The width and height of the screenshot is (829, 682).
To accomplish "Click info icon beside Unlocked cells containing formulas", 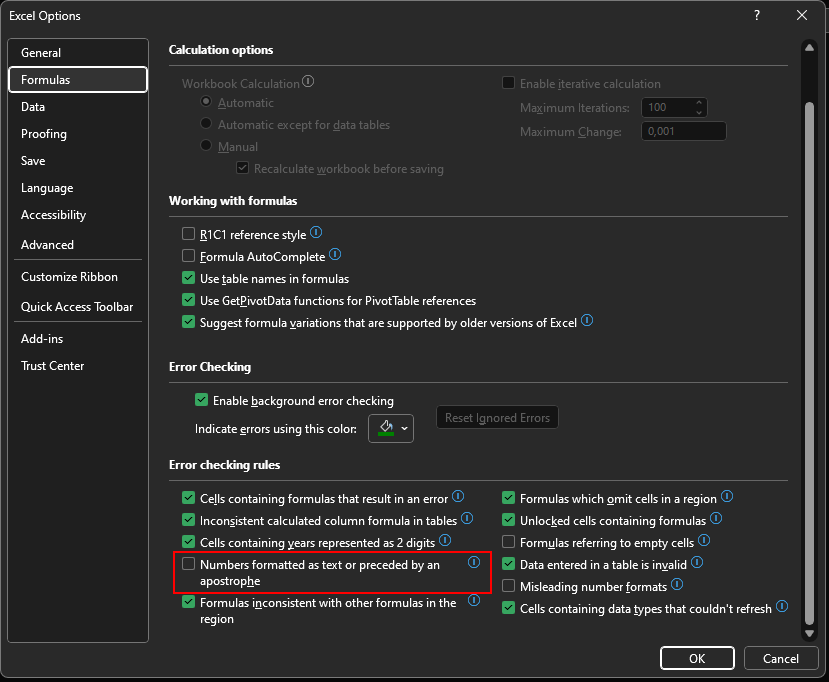I will click(716, 519).
